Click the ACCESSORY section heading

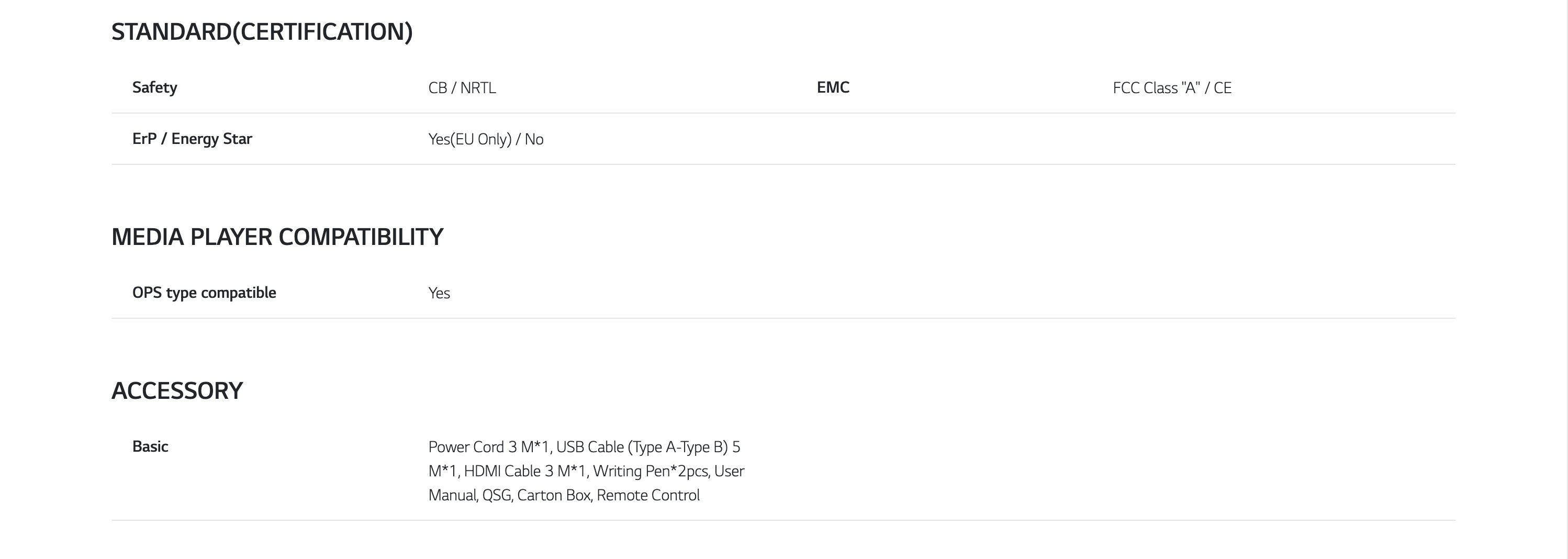coord(177,391)
